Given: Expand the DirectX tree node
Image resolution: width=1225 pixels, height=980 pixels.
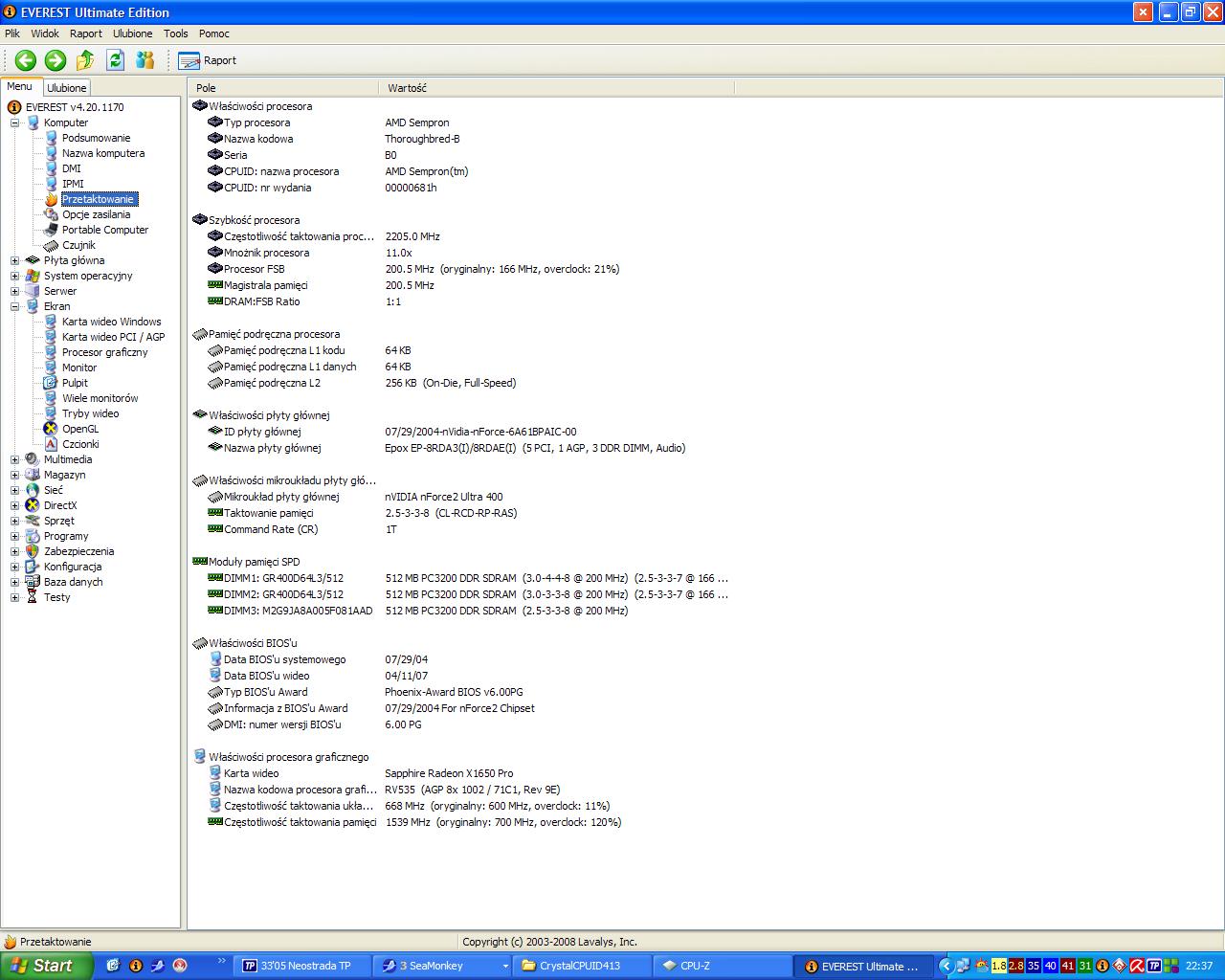Looking at the screenshot, I should [x=14, y=505].
